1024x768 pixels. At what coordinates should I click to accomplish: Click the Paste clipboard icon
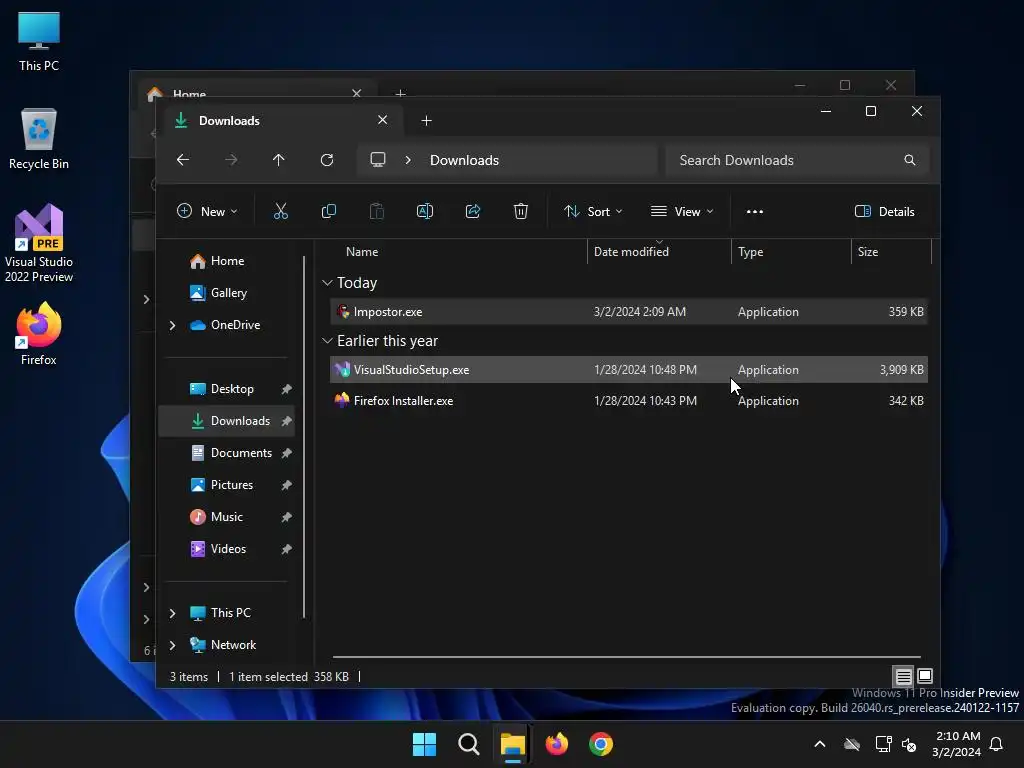click(377, 211)
